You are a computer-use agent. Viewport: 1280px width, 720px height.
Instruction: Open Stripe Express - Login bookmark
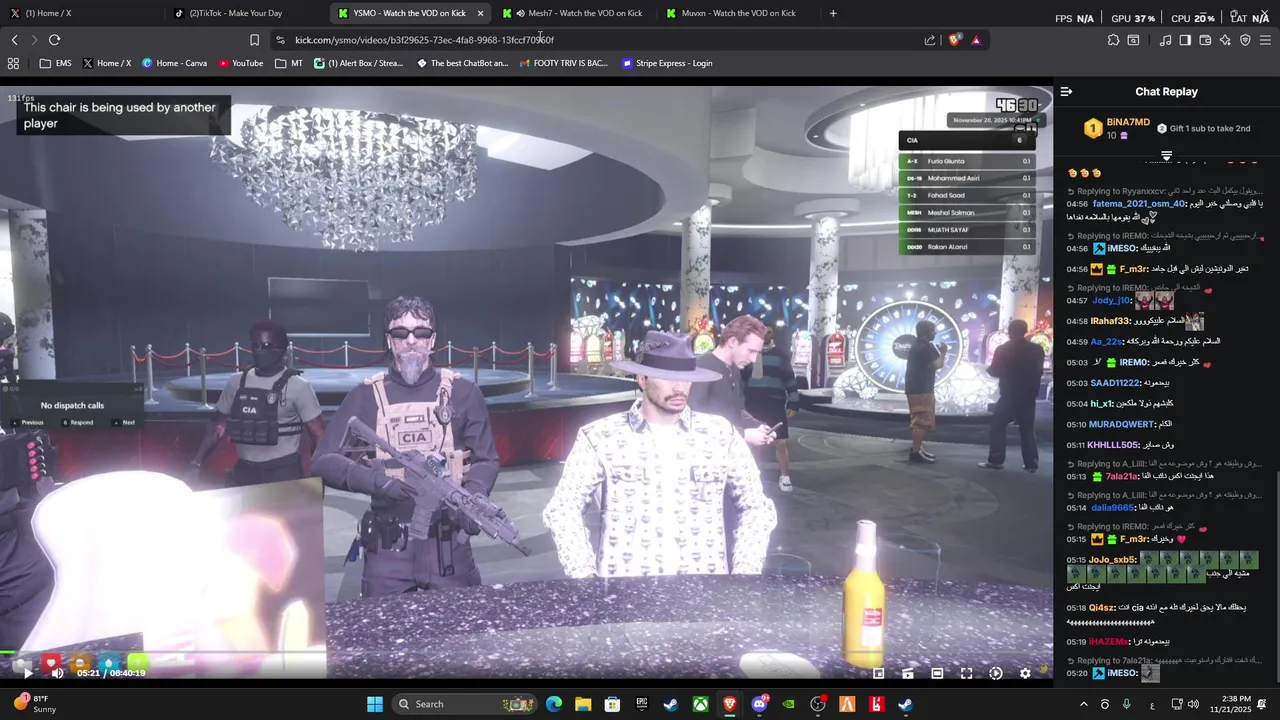tap(666, 63)
